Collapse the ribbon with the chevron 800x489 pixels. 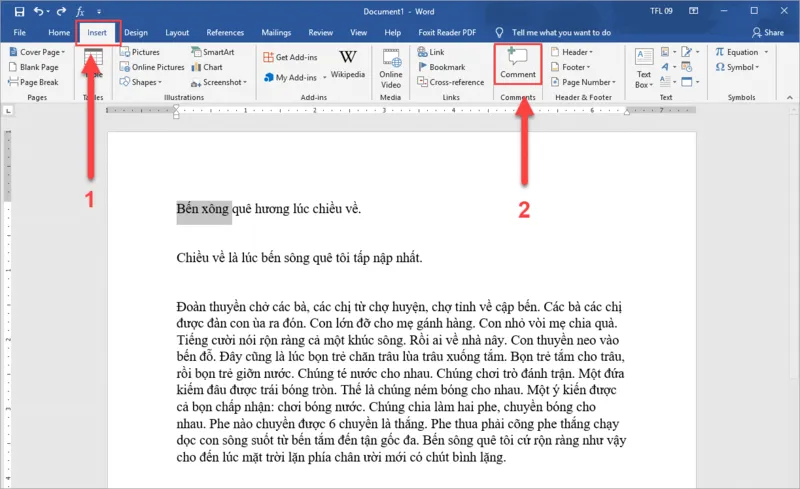pos(790,97)
